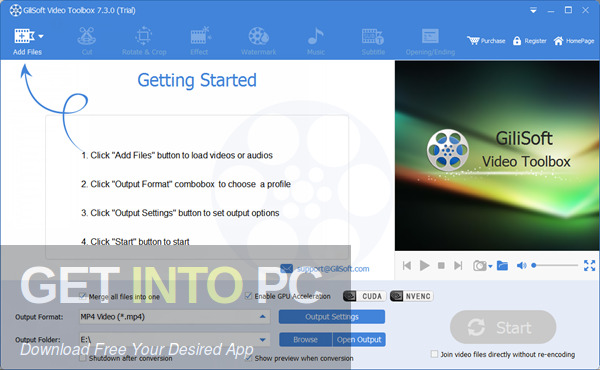Open the Rotate & Crop tool
Image resolution: width=600 pixels, height=370 pixels.
point(144,41)
